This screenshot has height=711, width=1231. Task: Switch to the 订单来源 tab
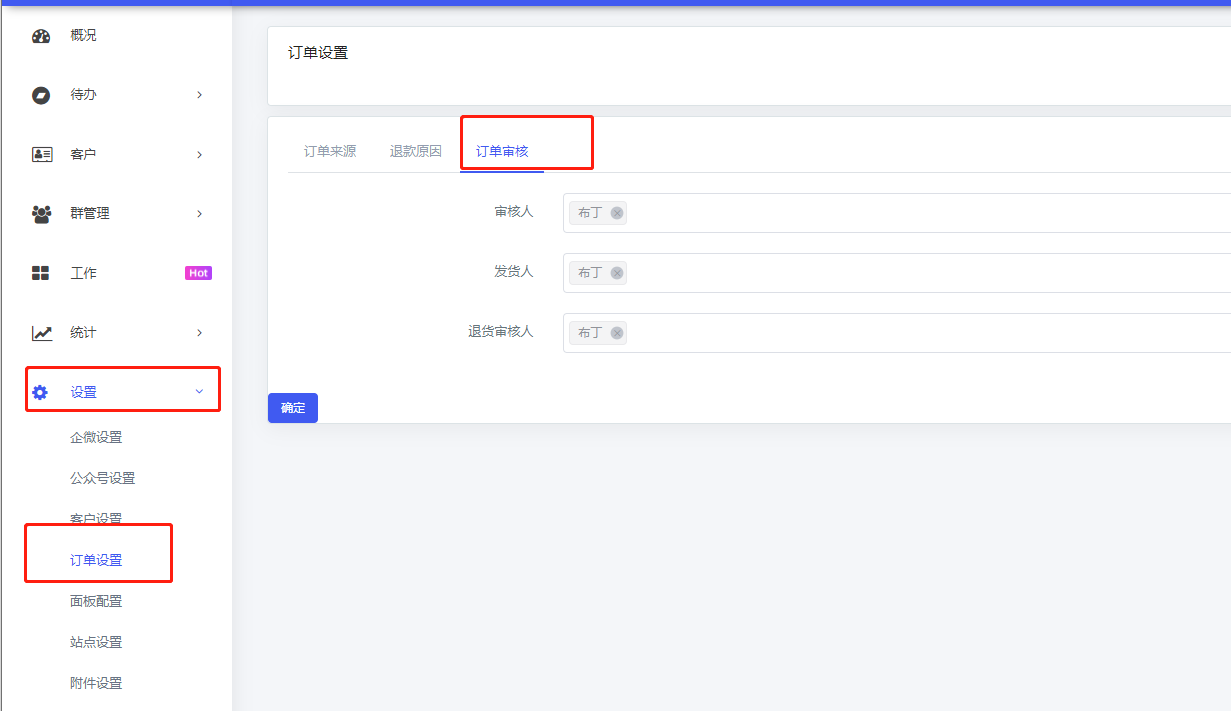click(330, 152)
